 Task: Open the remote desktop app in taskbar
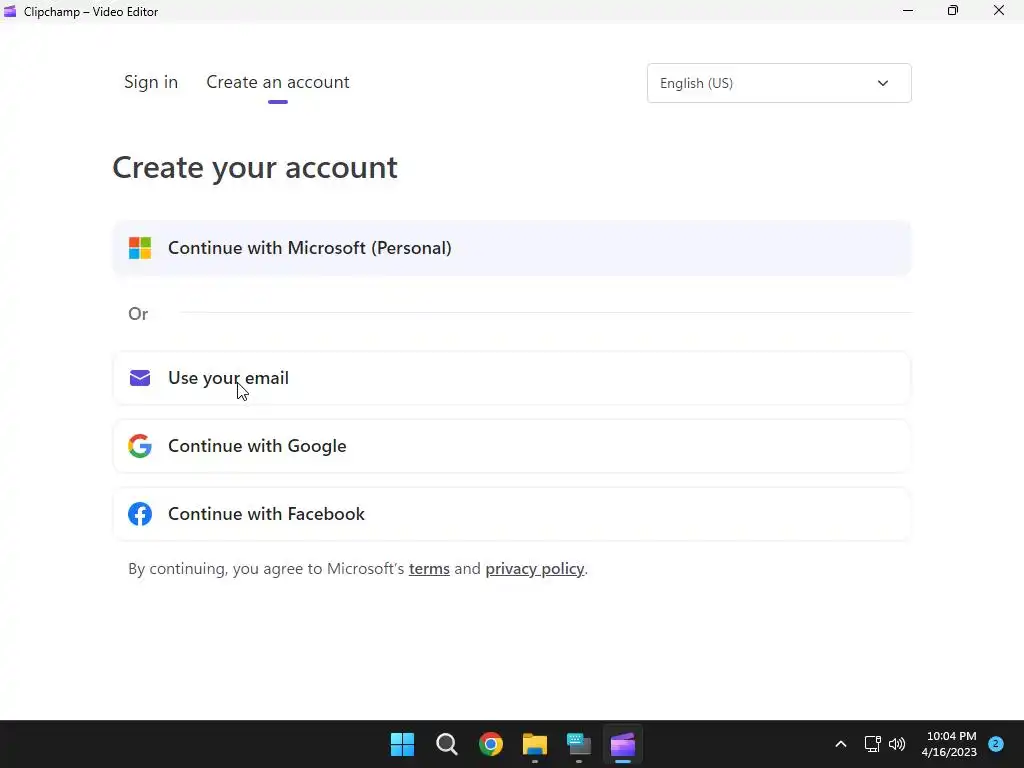(x=579, y=744)
